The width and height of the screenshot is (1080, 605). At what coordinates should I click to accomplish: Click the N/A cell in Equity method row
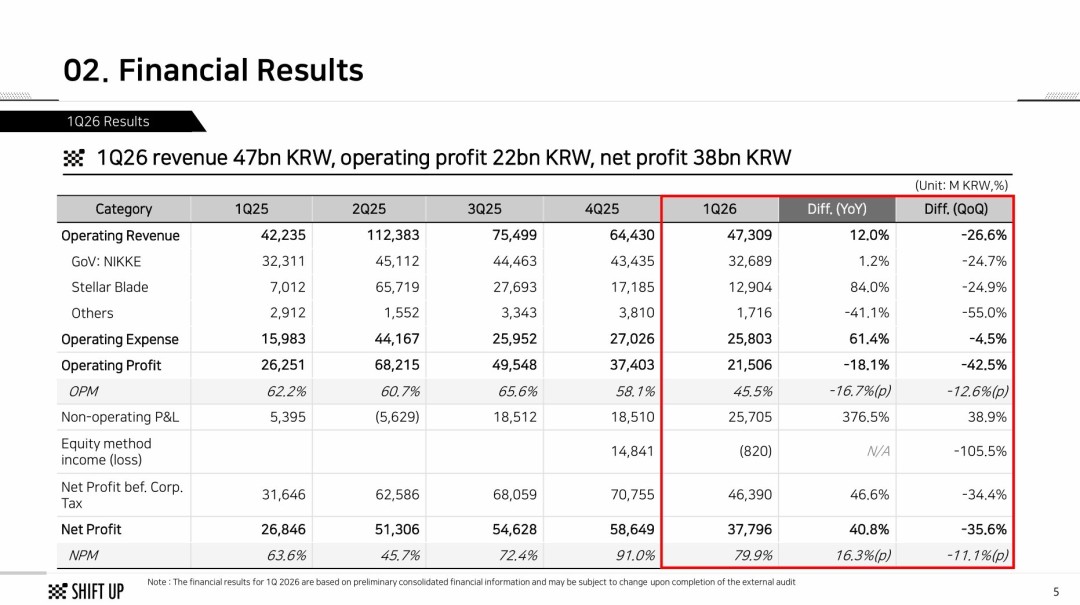point(878,451)
